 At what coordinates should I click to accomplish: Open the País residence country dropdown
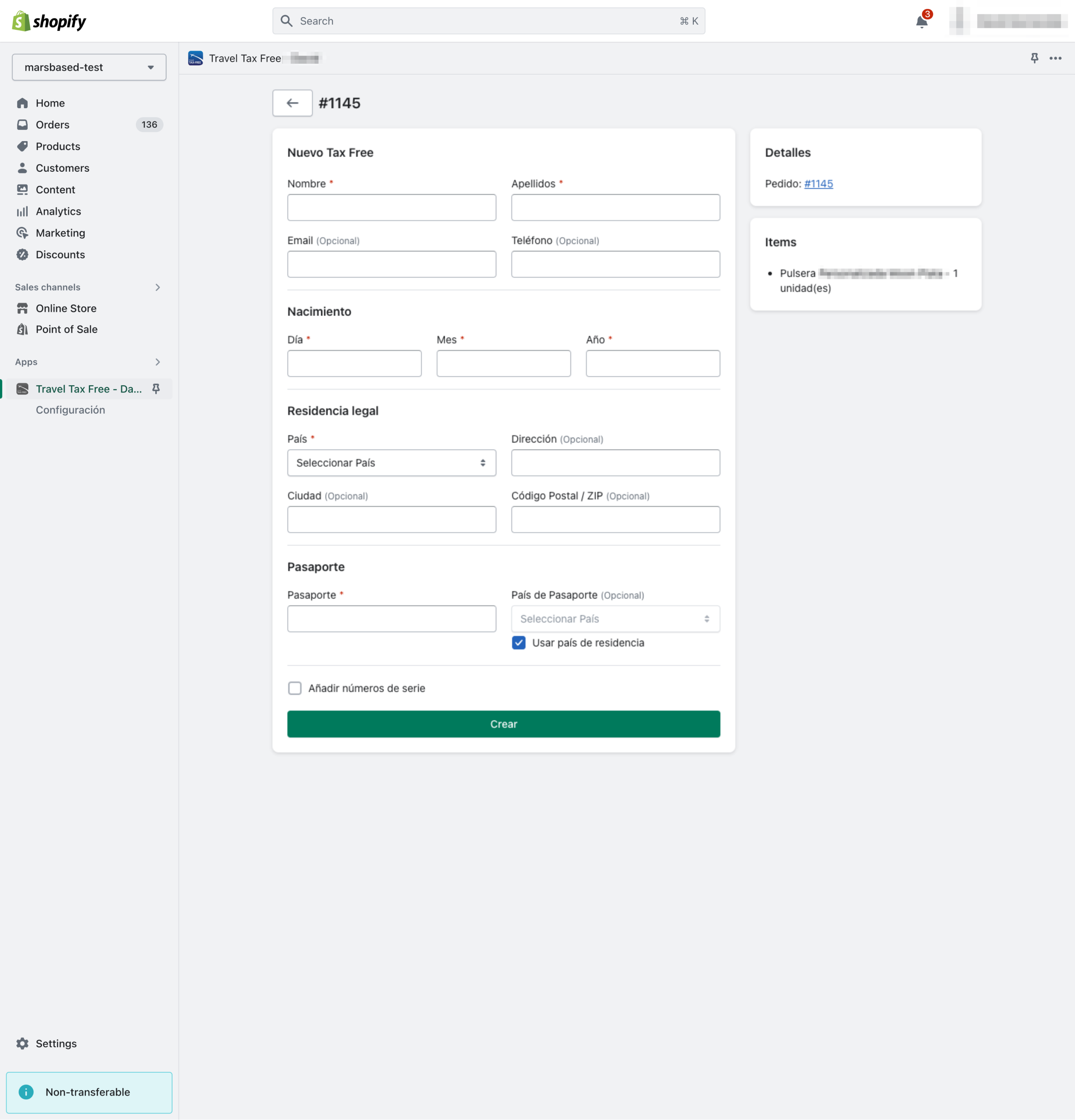pos(392,463)
